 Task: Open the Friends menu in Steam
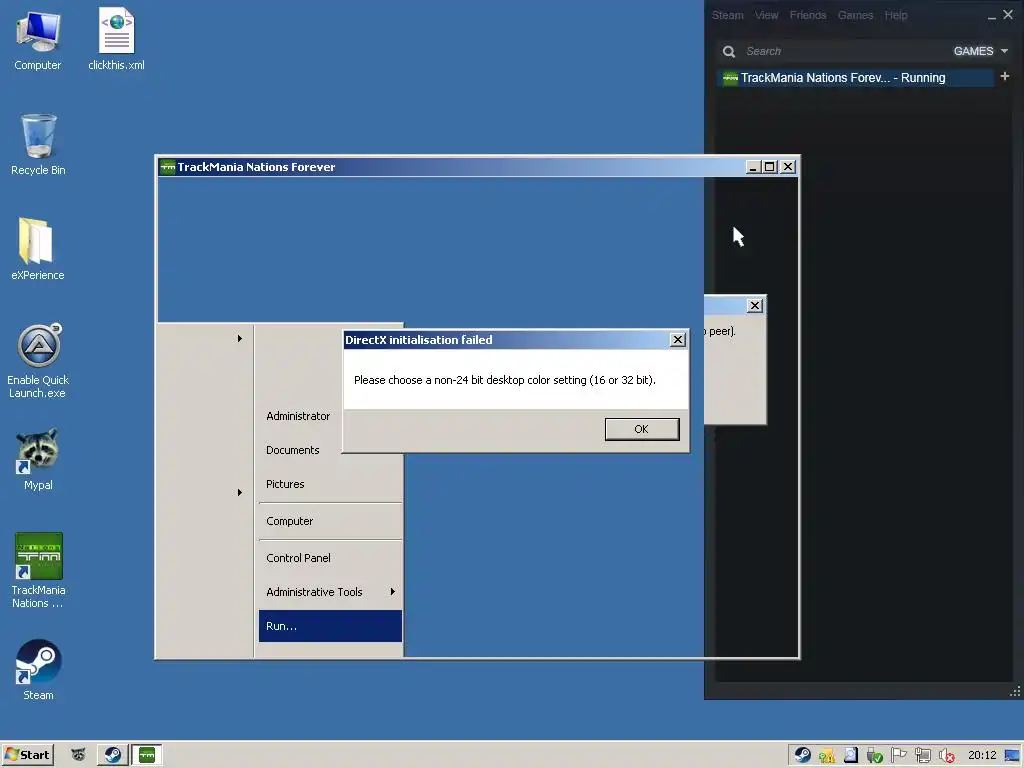[x=808, y=15]
